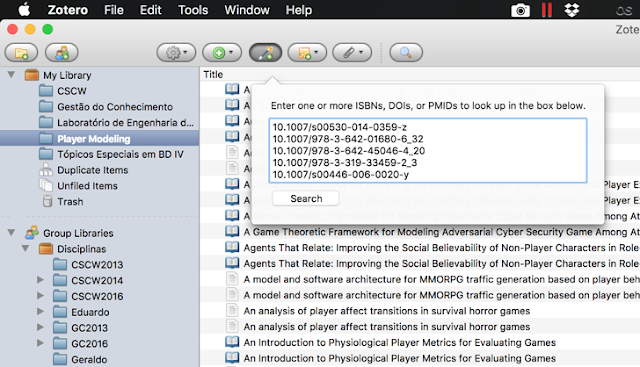Open the Window menu
640x367 pixels.
247,9
